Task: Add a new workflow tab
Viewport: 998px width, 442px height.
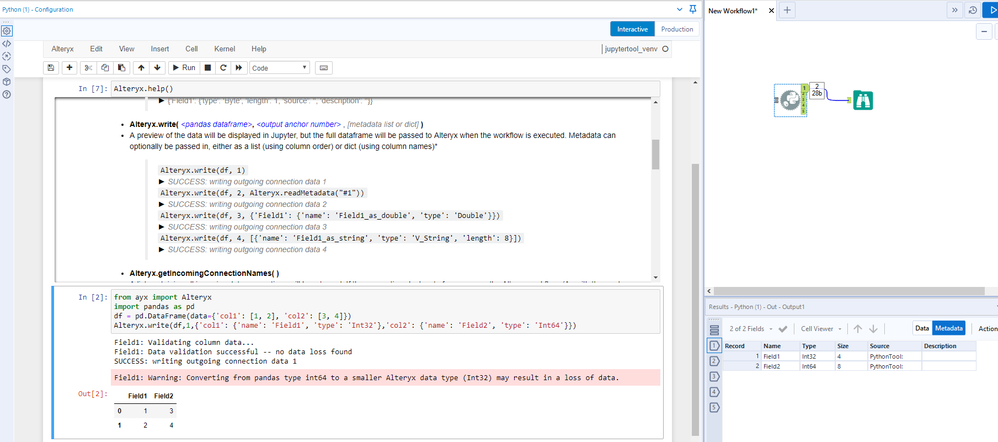Action: click(x=787, y=10)
